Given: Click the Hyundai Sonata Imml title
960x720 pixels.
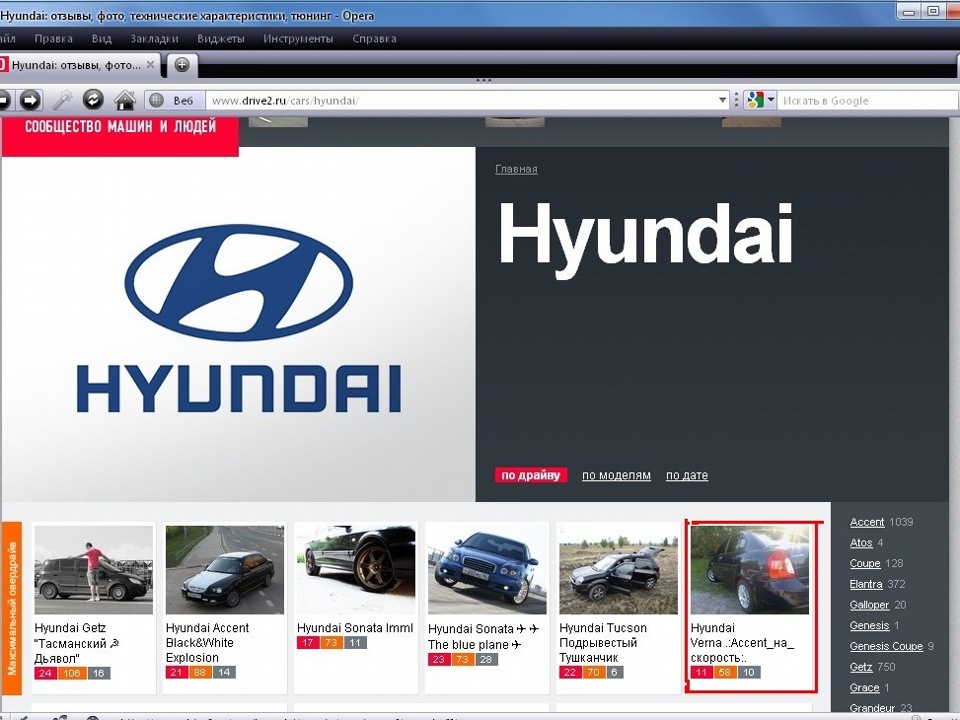Looking at the screenshot, I should (355, 628).
